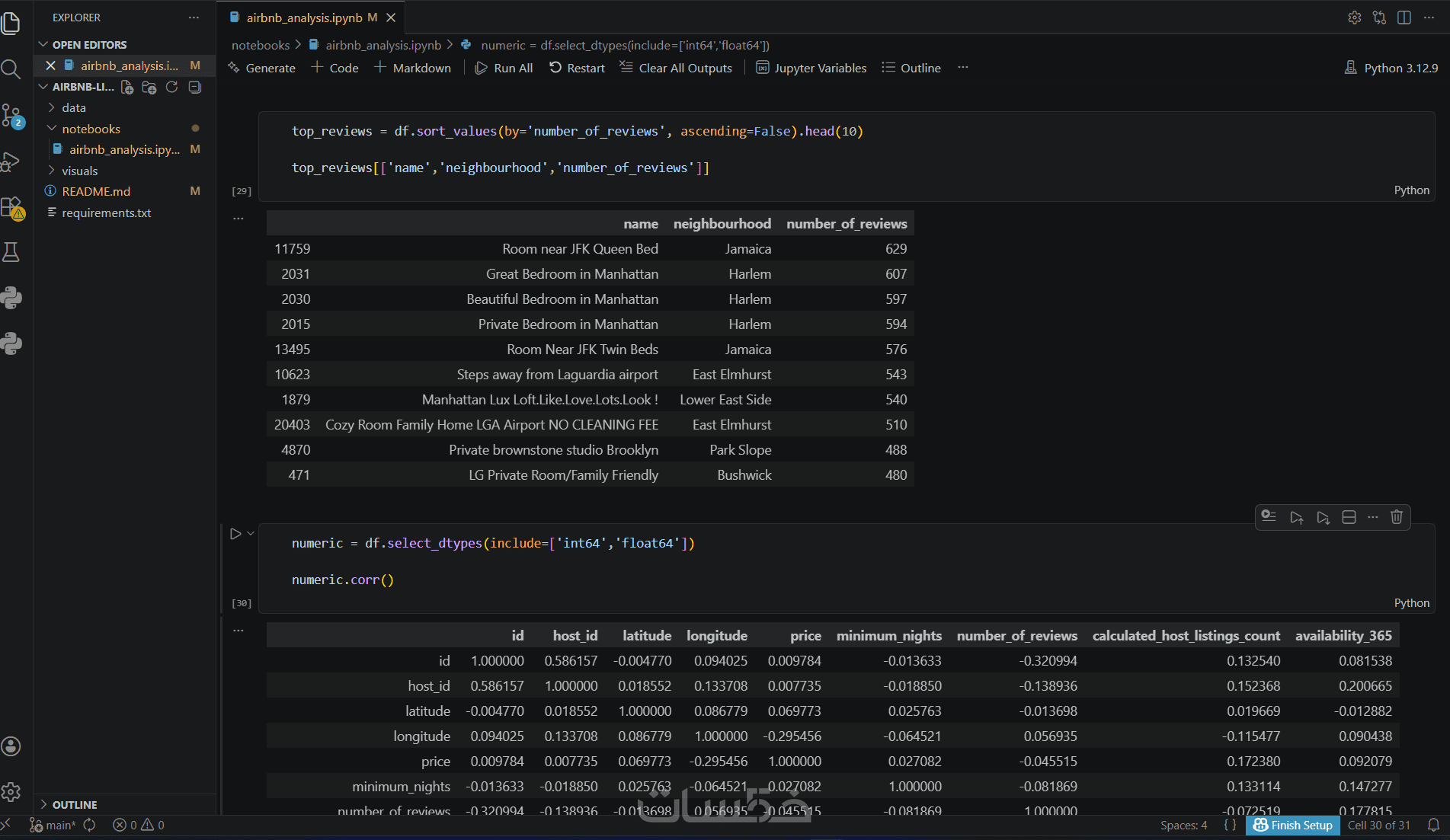Toggle the Jupyter Variables panel
This screenshot has height=840, width=1450.
coord(811,68)
